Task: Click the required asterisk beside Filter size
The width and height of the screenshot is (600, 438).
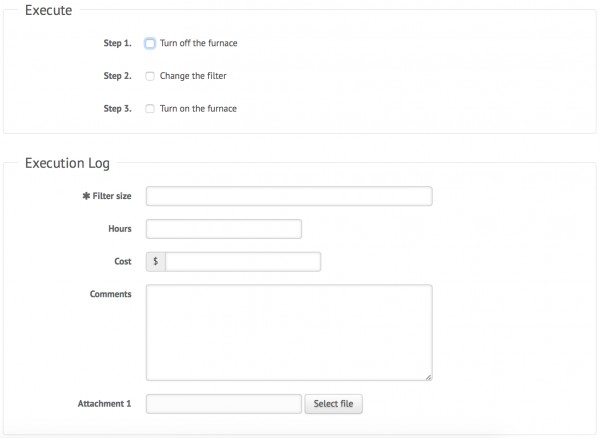Action: [86, 196]
